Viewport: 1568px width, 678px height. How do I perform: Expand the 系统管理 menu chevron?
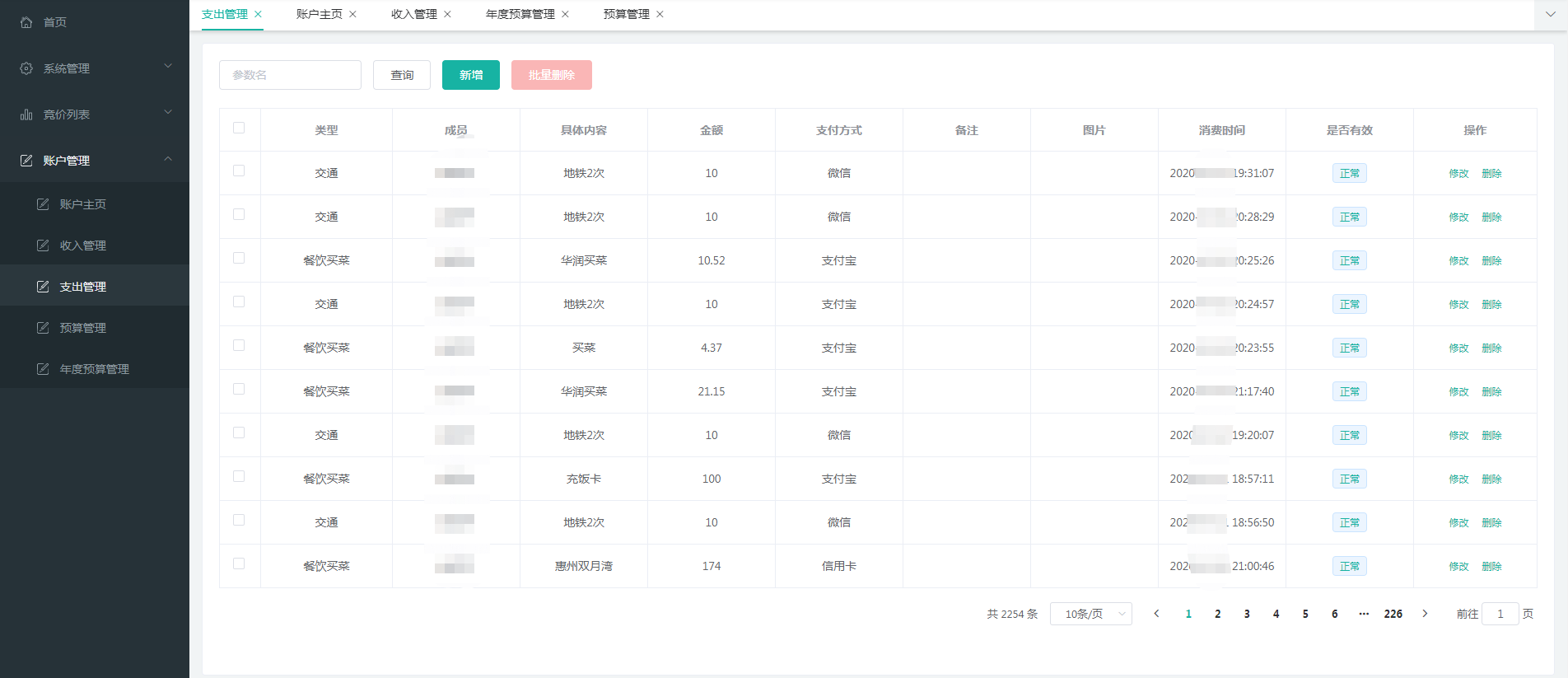point(168,66)
